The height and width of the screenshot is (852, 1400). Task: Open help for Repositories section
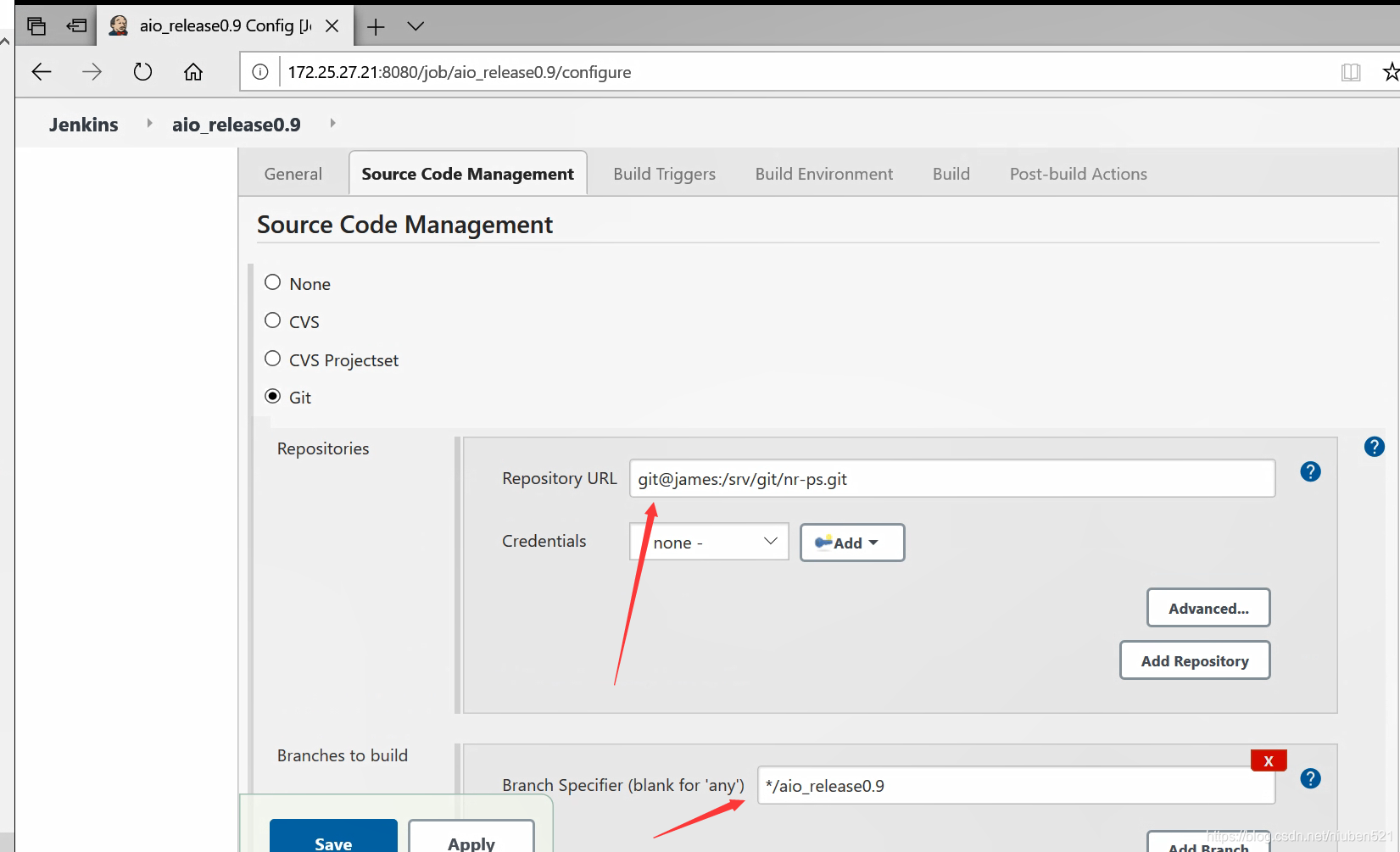pyautogui.click(x=1374, y=447)
